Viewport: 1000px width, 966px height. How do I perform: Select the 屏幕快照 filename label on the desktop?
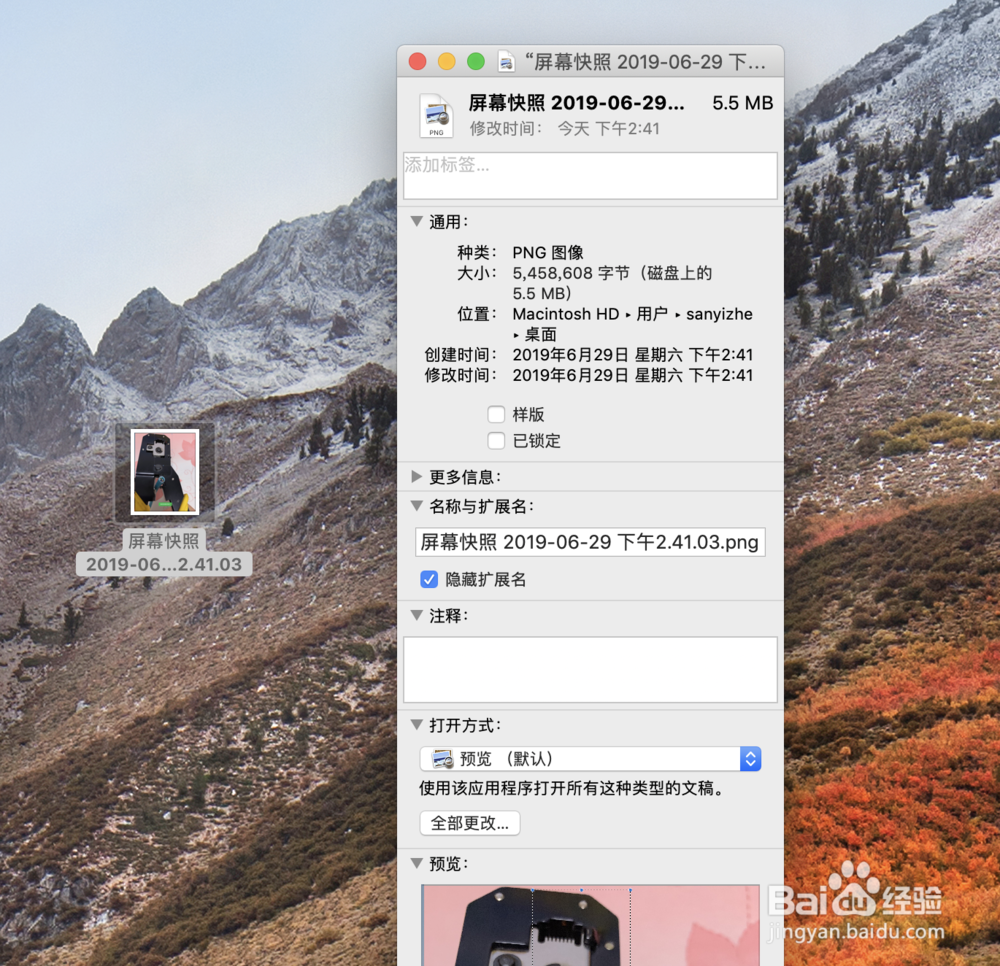(164, 553)
